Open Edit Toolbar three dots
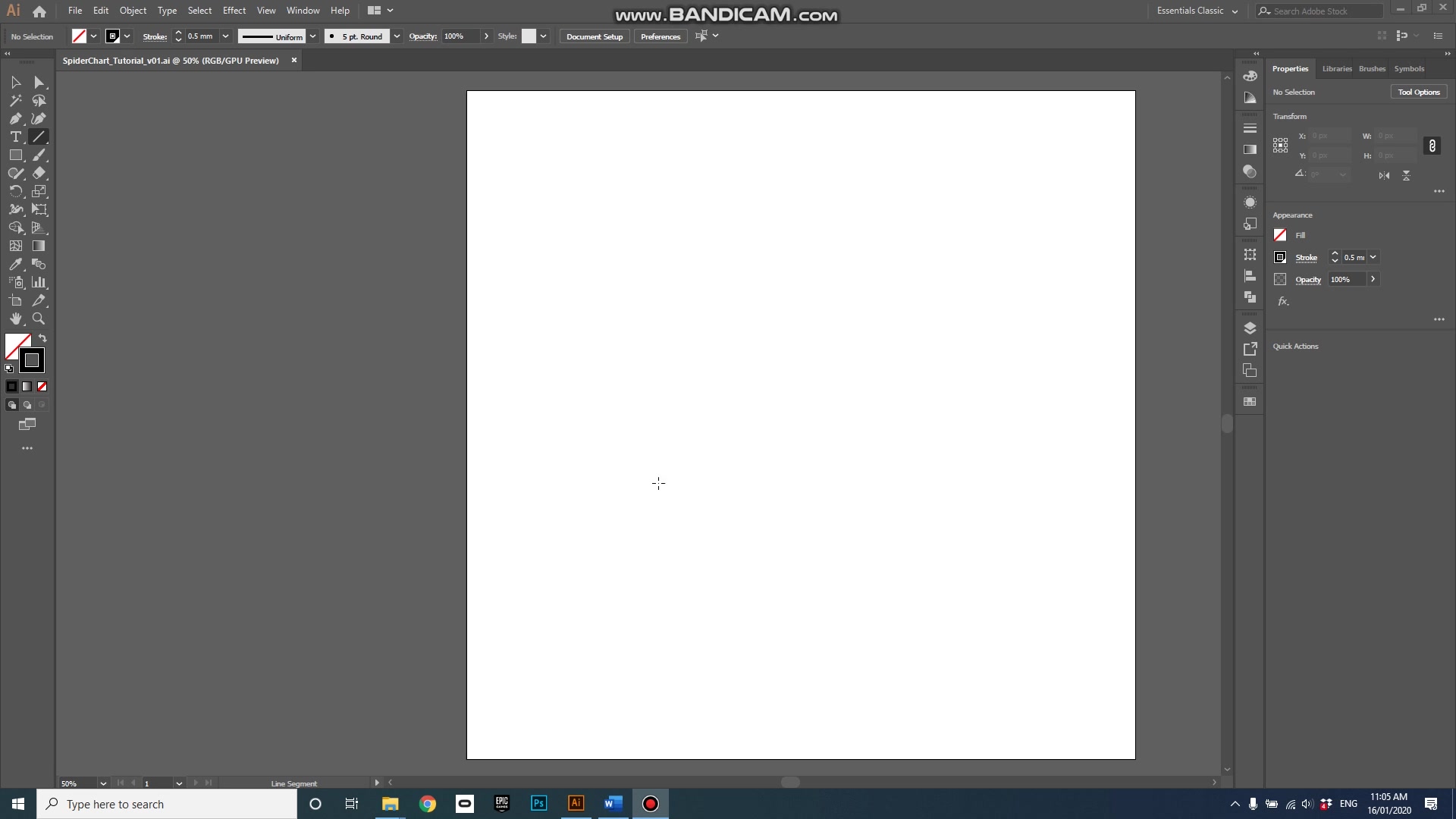 click(x=27, y=448)
